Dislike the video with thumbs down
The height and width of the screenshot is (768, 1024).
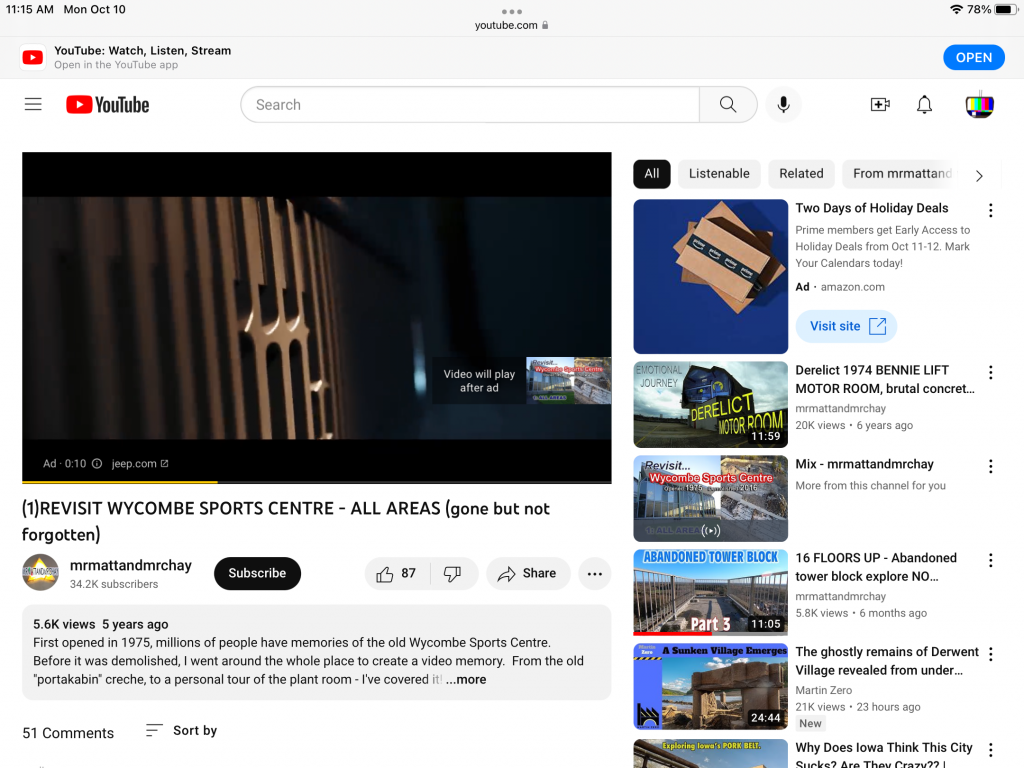point(452,573)
